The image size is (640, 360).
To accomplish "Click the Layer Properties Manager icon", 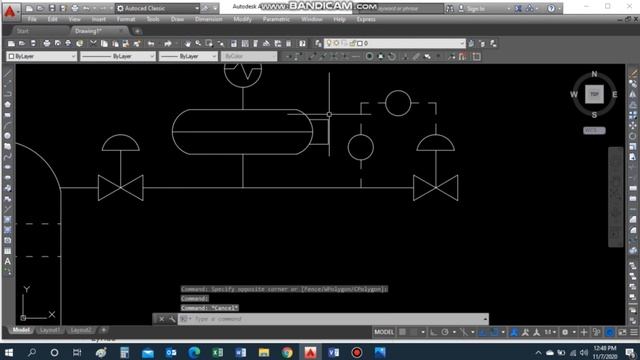I will point(318,43).
